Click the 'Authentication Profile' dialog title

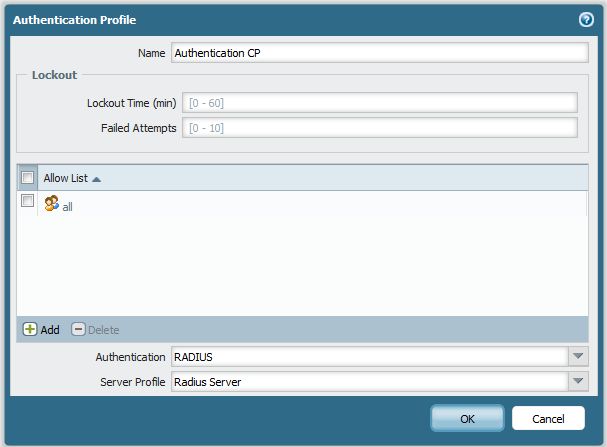74,20
